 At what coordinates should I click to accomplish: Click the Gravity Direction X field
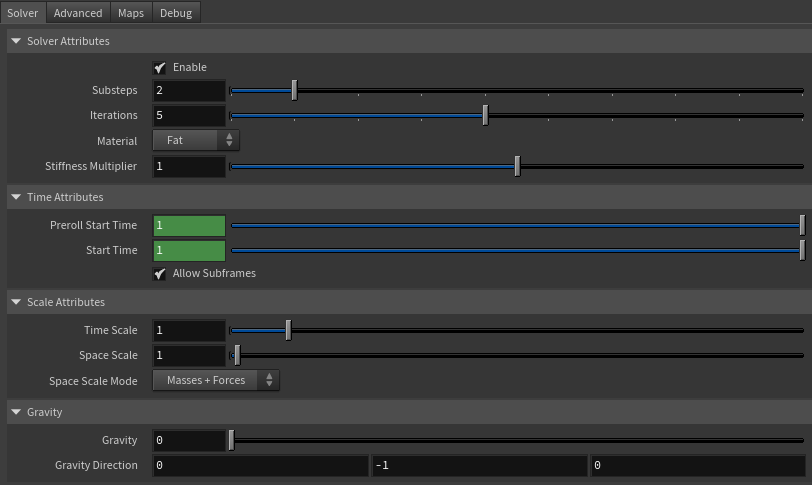pos(260,465)
